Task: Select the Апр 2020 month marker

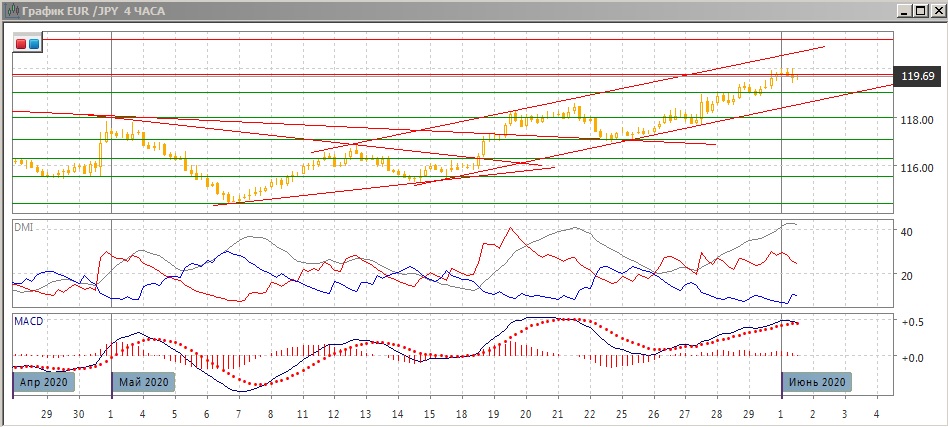Action: 41,382
